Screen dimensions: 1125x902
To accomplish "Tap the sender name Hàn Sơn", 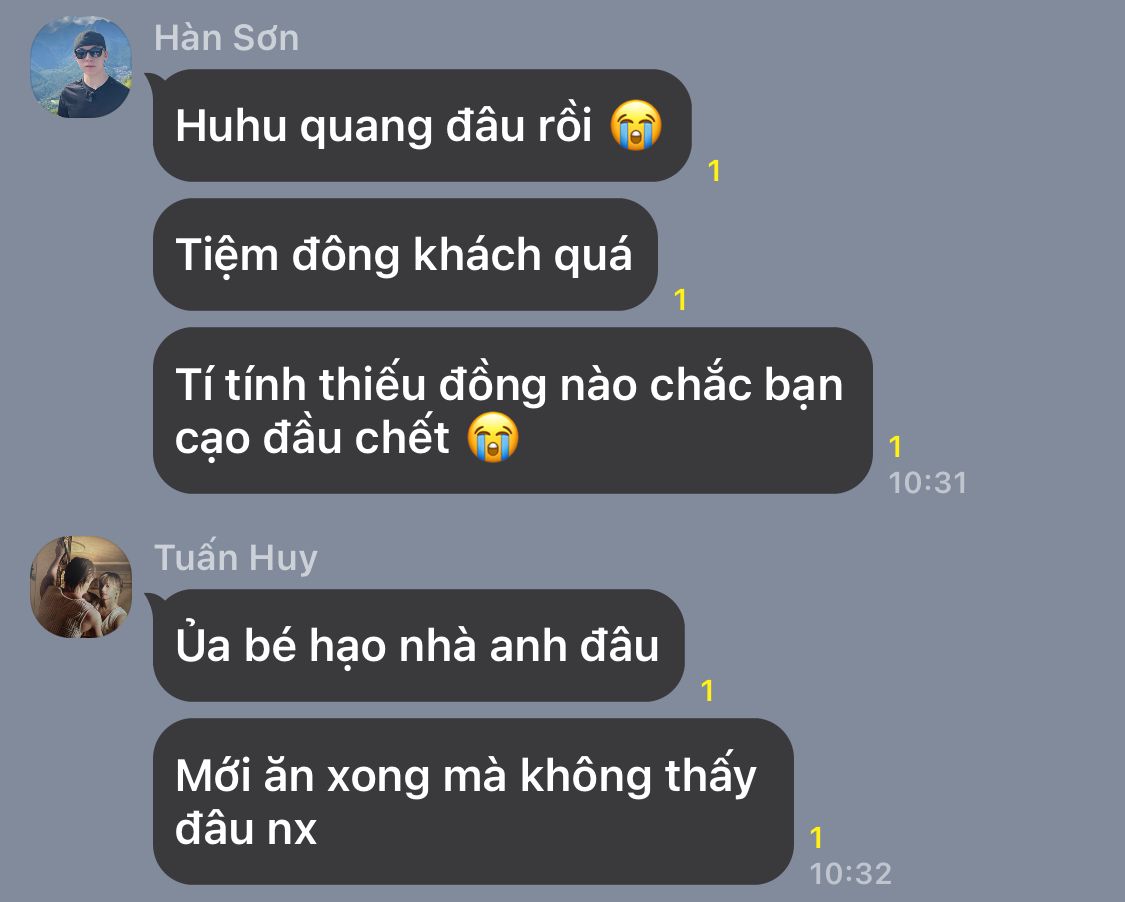I will [x=227, y=37].
